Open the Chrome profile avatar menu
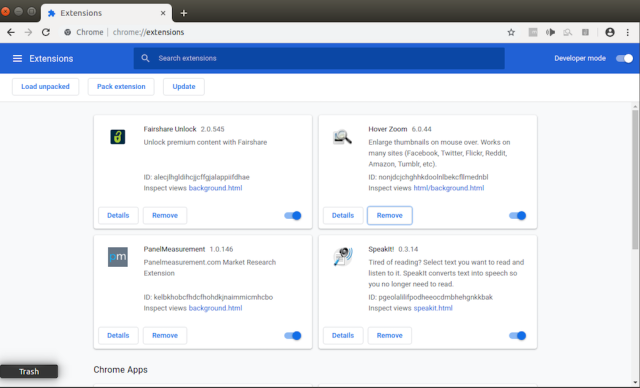Image resolution: width=640 pixels, height=388 pixels. tap(610, 32)
